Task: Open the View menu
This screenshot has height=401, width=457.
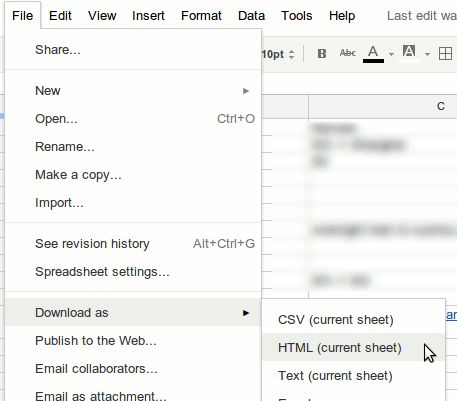Action: pyautogui.click(x=102, y=16)
